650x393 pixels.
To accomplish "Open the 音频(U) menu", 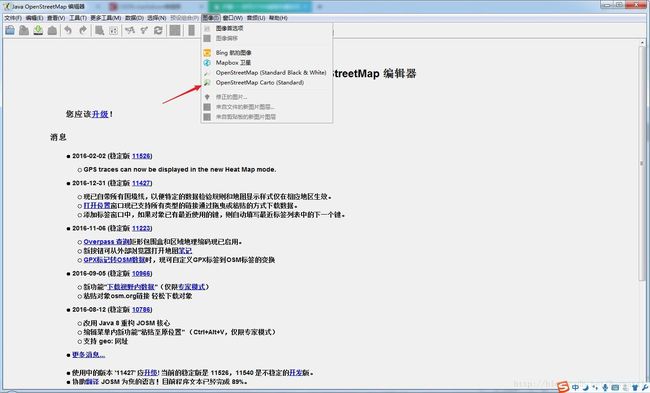I will click(x=255, y=18).
